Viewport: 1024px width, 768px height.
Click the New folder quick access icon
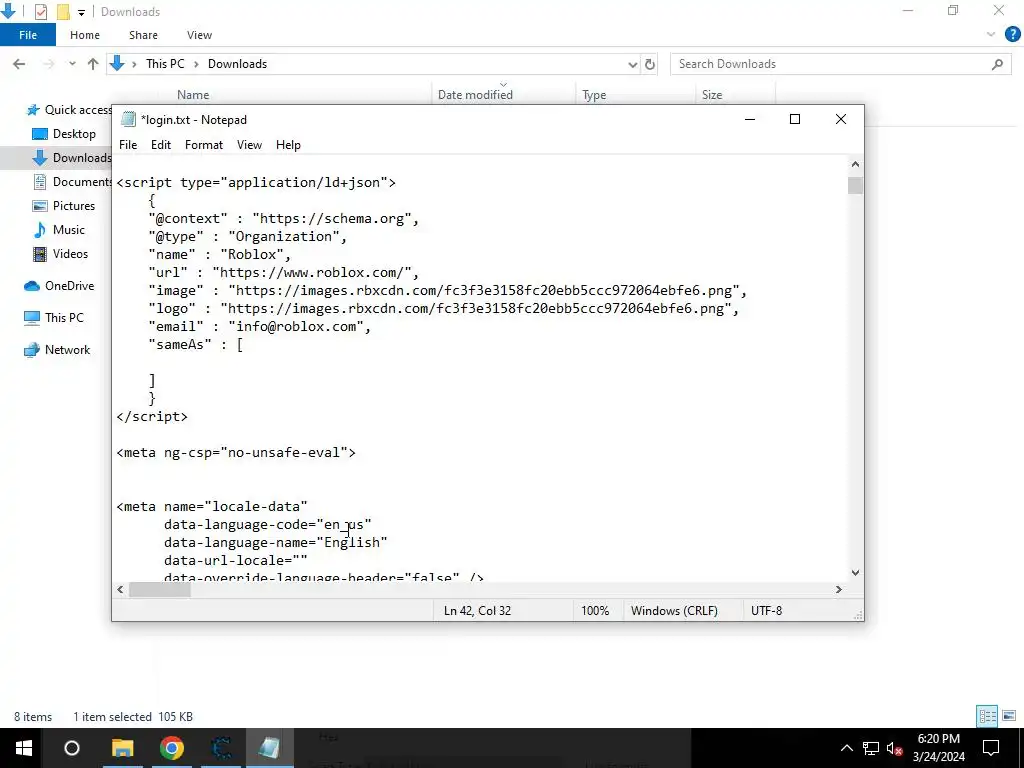(63, 12)
